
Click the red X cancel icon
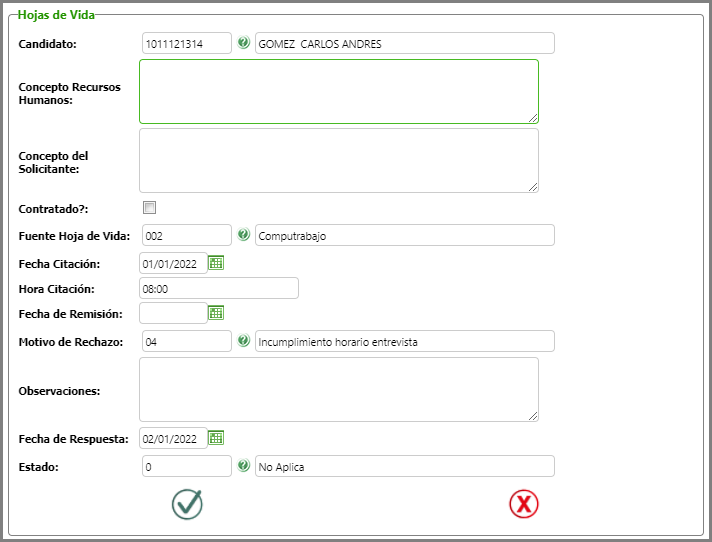pyautogui.click(x=523, y=504)
